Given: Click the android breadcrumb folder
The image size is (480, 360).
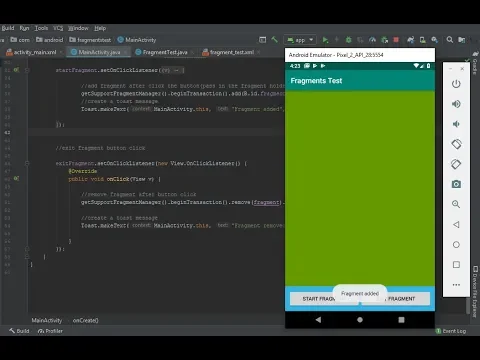Looking at the screenshot, I should point(49,40).
